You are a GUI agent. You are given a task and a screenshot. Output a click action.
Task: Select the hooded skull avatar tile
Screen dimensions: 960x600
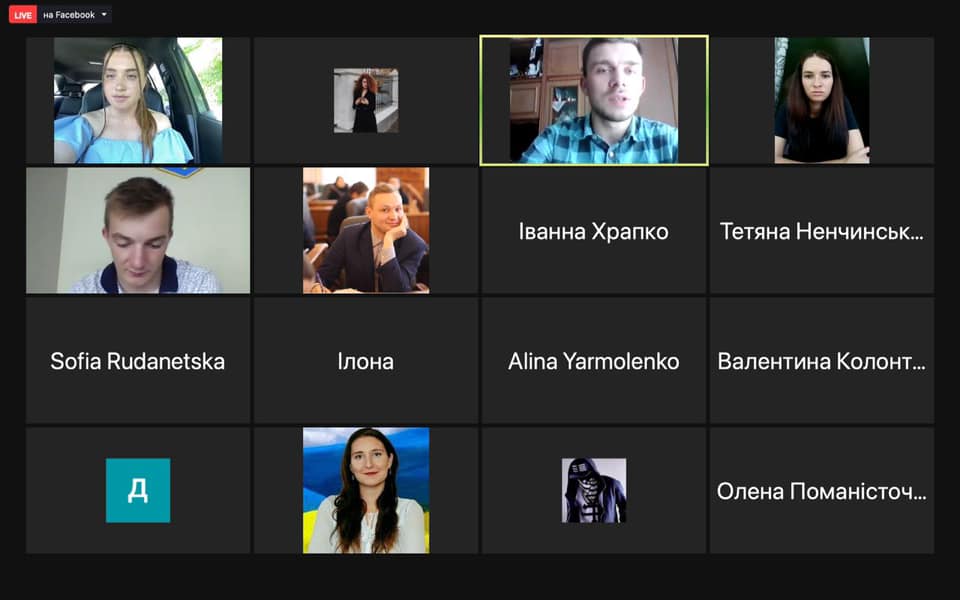coord(594,490)
